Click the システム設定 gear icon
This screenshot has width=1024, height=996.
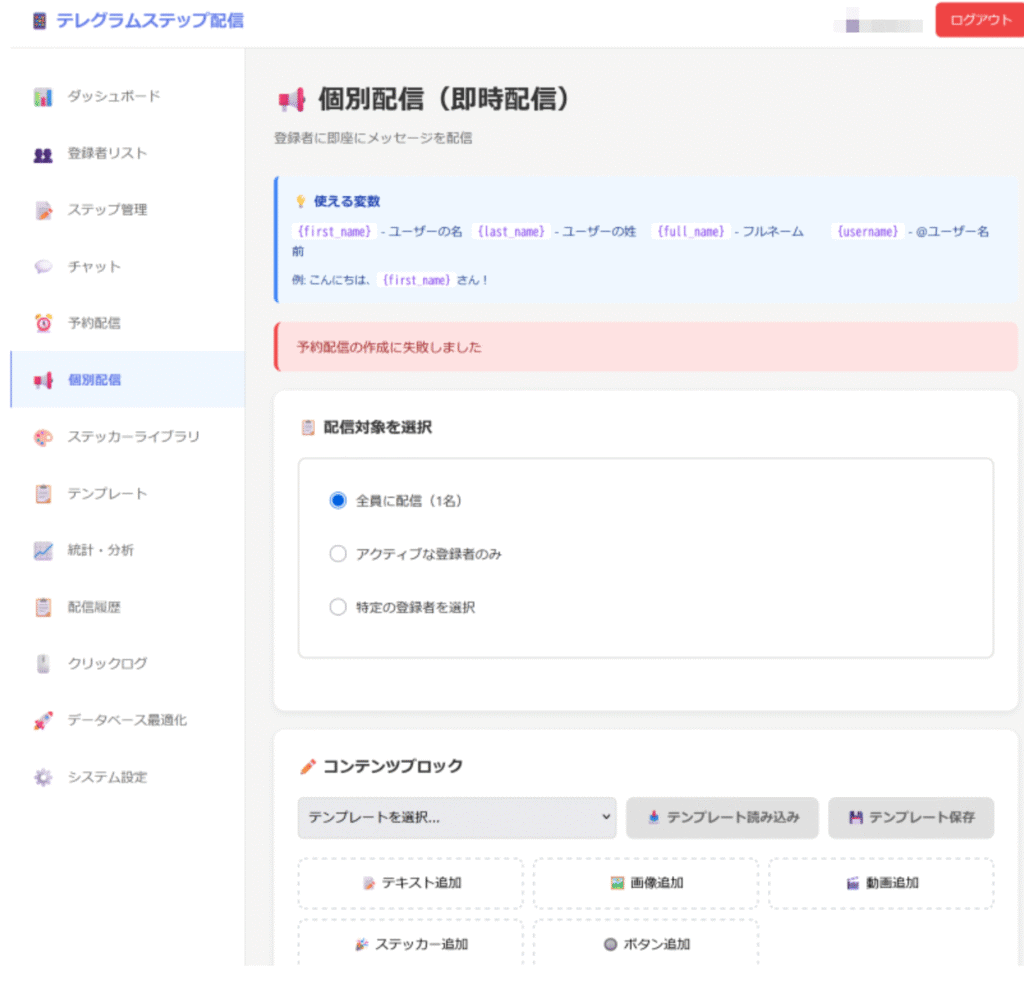[43, 778]
